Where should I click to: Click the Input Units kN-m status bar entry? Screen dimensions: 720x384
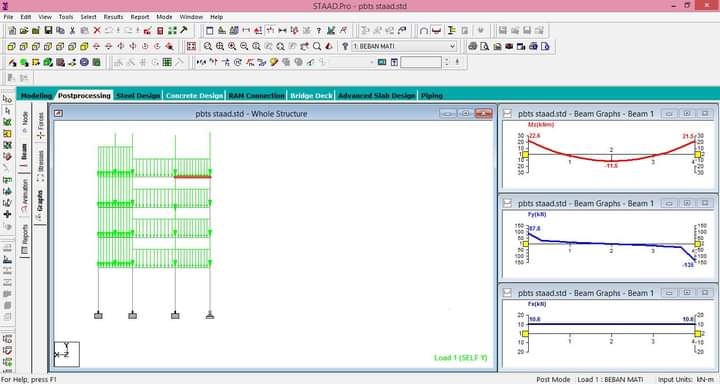tap(686, 379)
